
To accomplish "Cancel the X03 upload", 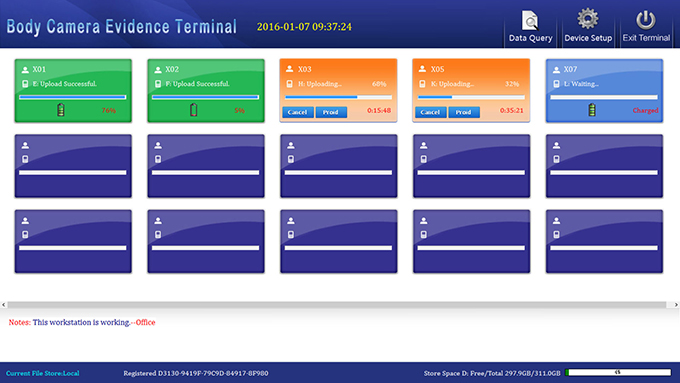I will pos(298,112).
